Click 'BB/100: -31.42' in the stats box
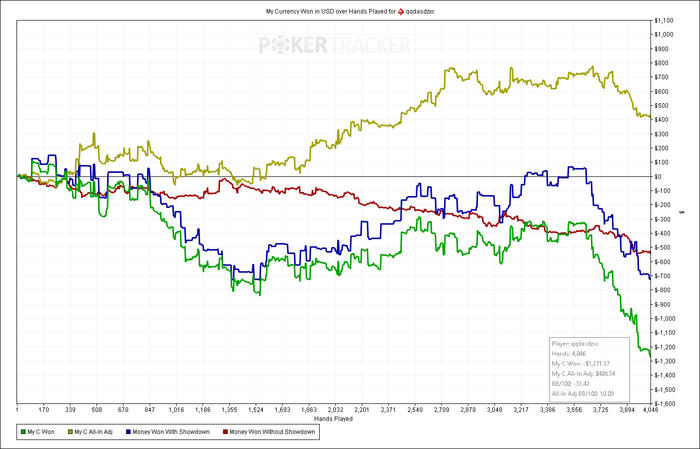The height and width of the screenshot is (449, 700). click(x=571, y=384)
